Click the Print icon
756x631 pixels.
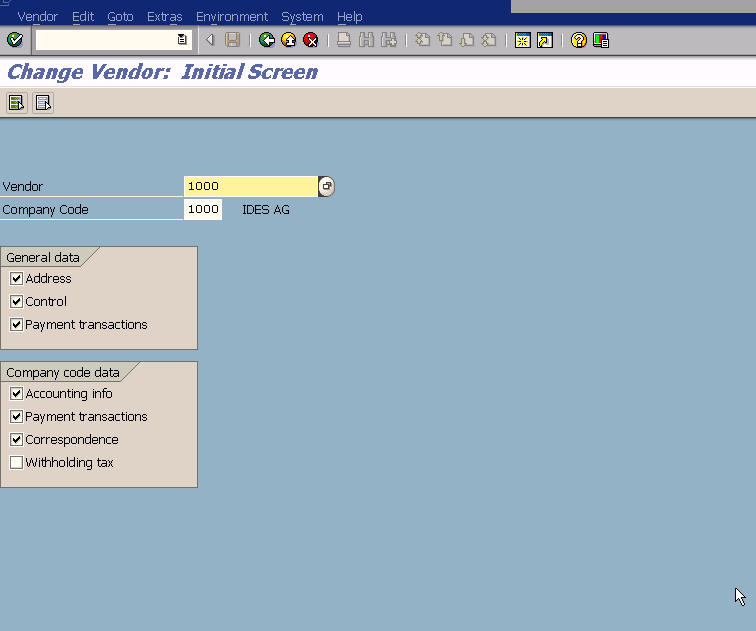344,40
